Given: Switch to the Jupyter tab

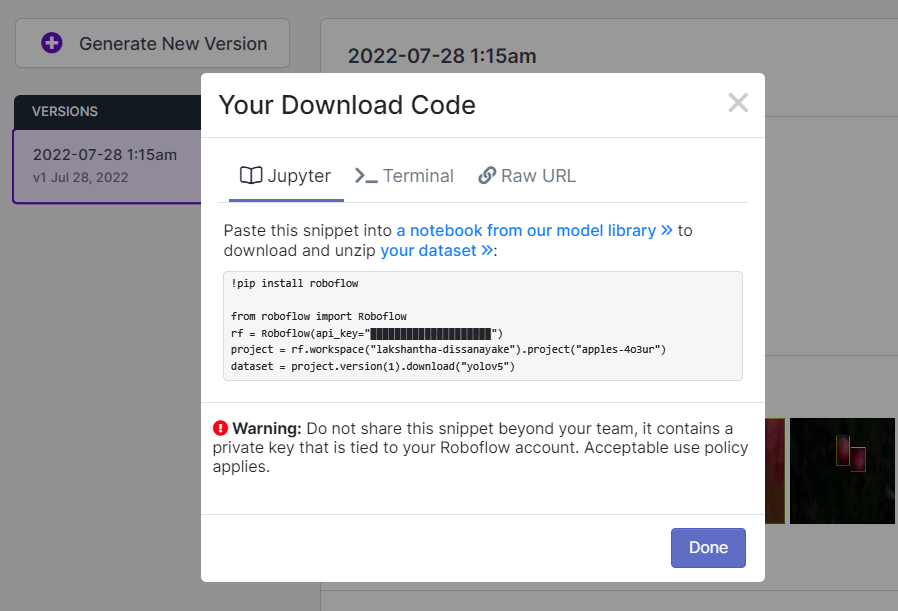Looking at the screenshot, I should [x=286, y=176].
